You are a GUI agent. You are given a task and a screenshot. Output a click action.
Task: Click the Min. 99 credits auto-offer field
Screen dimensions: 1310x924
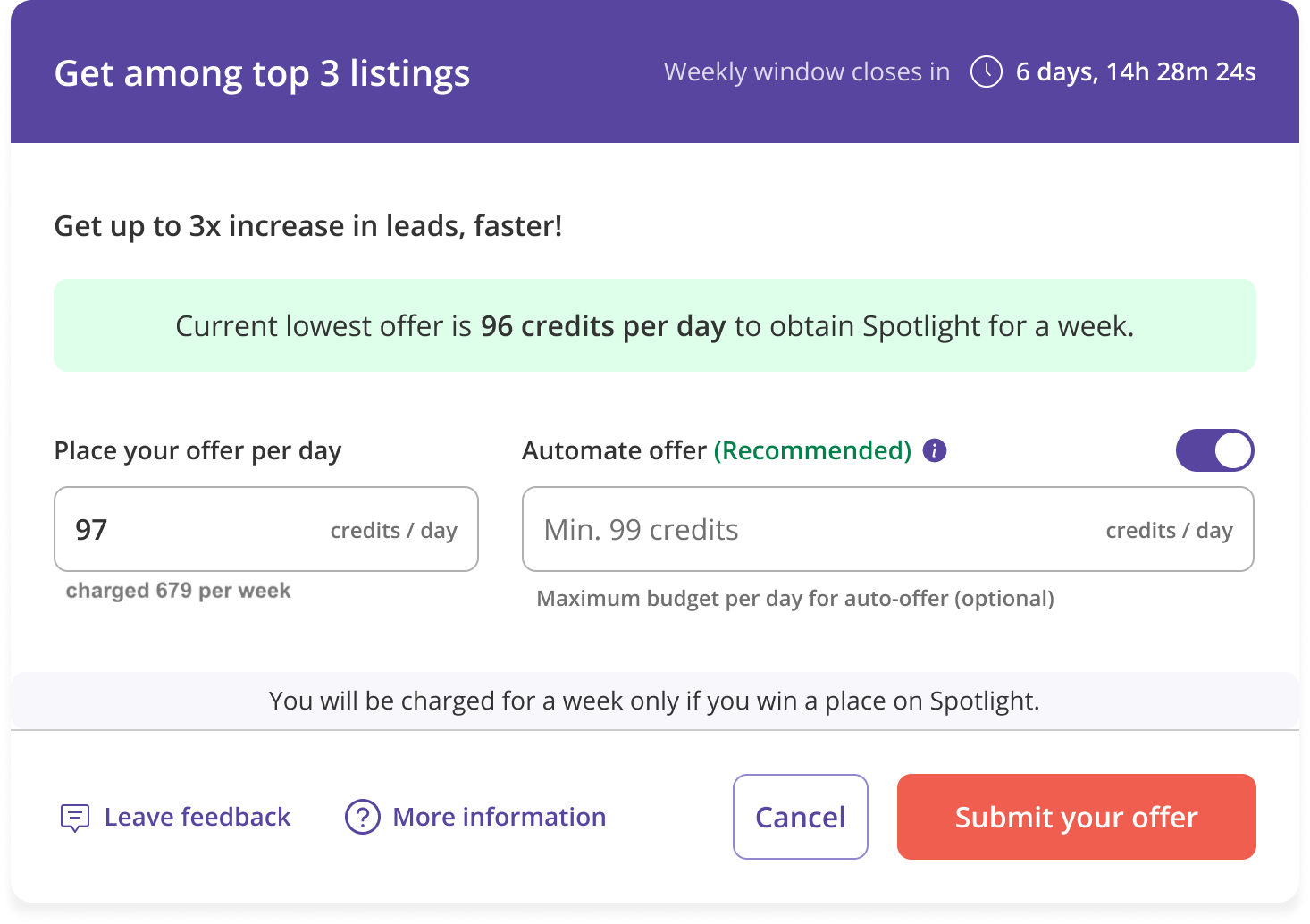[x=888, y=529]
